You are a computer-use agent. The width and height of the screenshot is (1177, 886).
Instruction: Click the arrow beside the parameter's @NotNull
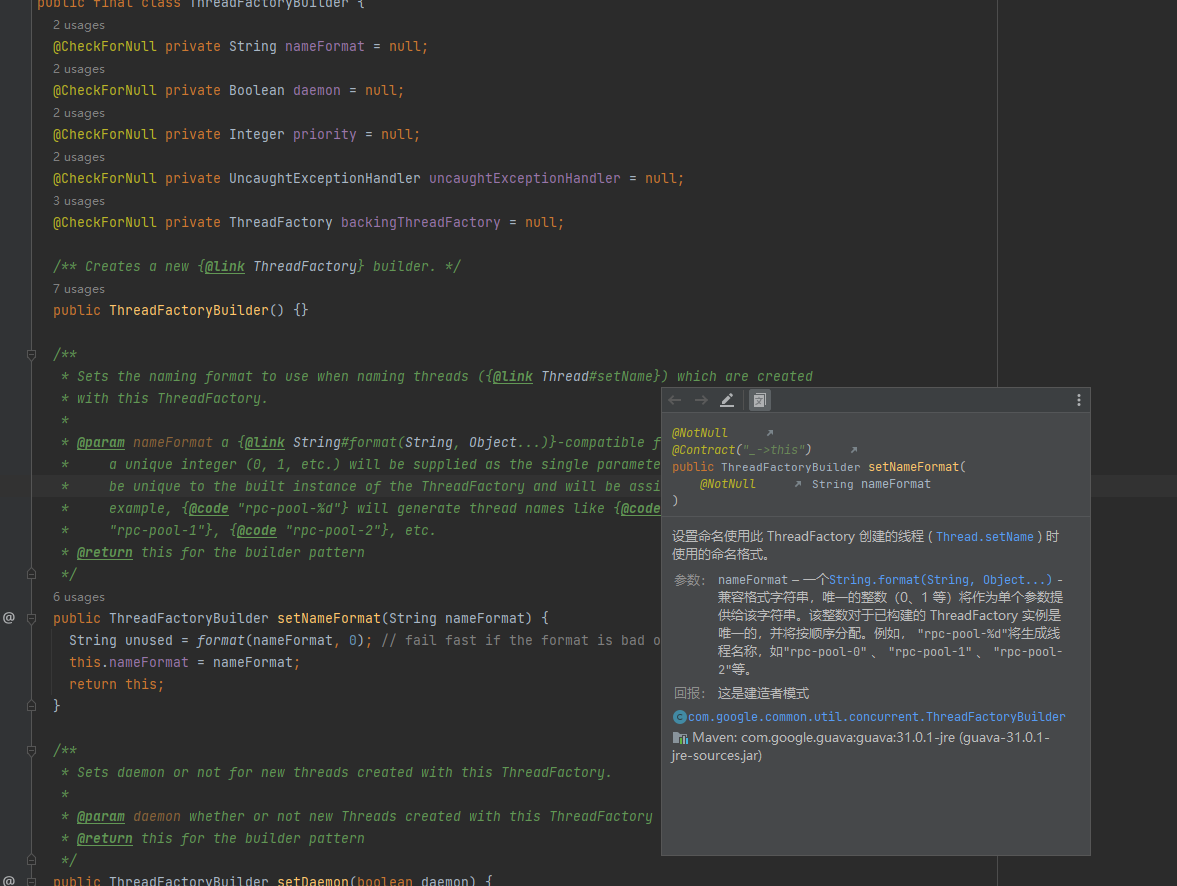797,484
